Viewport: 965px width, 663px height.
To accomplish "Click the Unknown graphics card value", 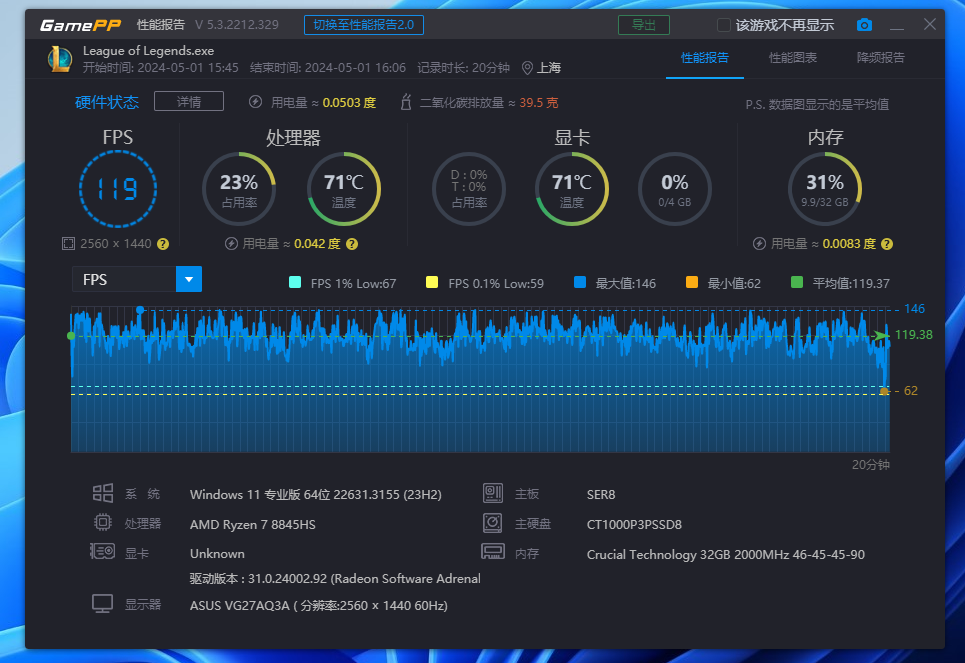I will [217, 554].
